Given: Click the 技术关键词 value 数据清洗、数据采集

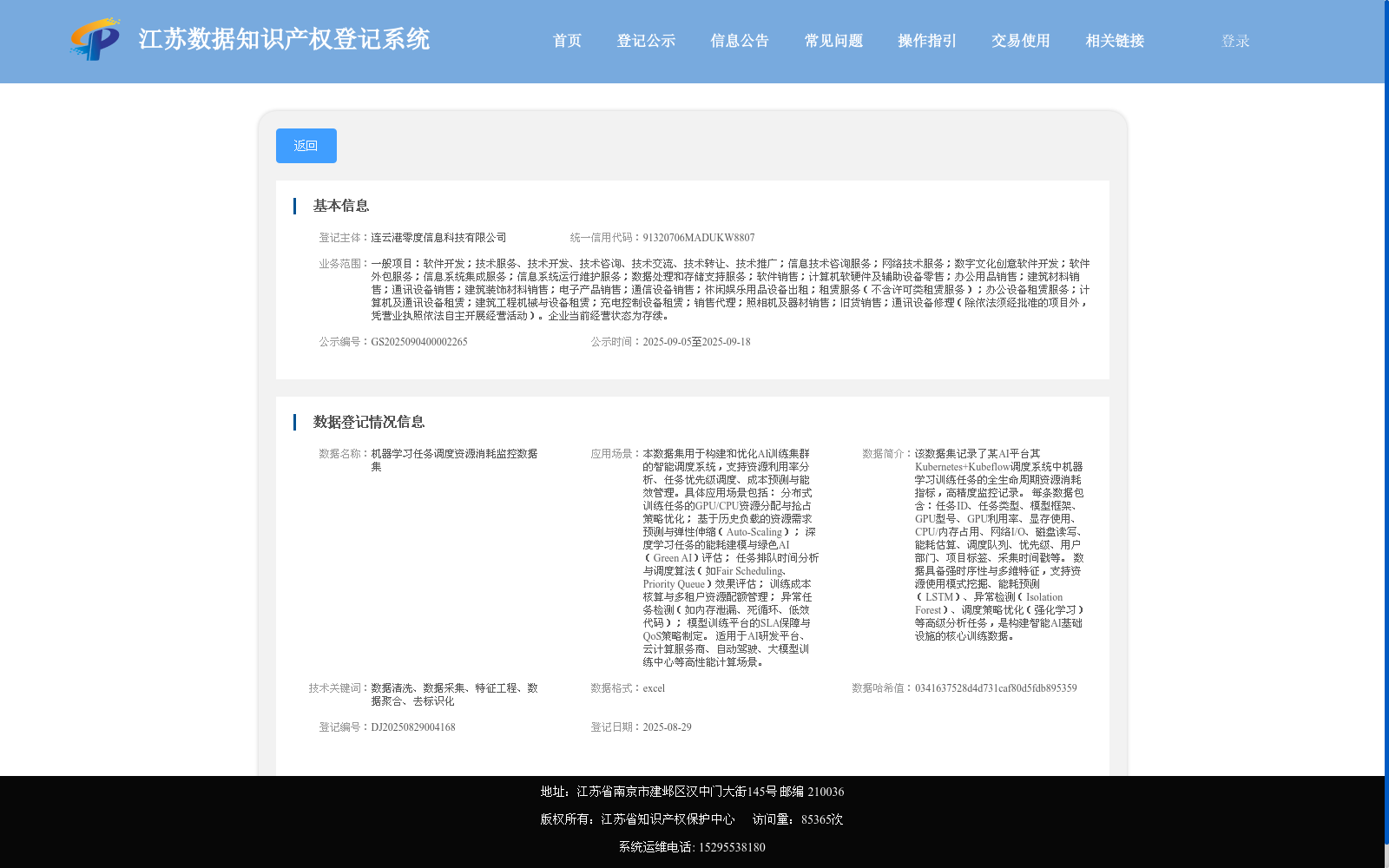Looking at the screenshot, I should click(454, 694).
